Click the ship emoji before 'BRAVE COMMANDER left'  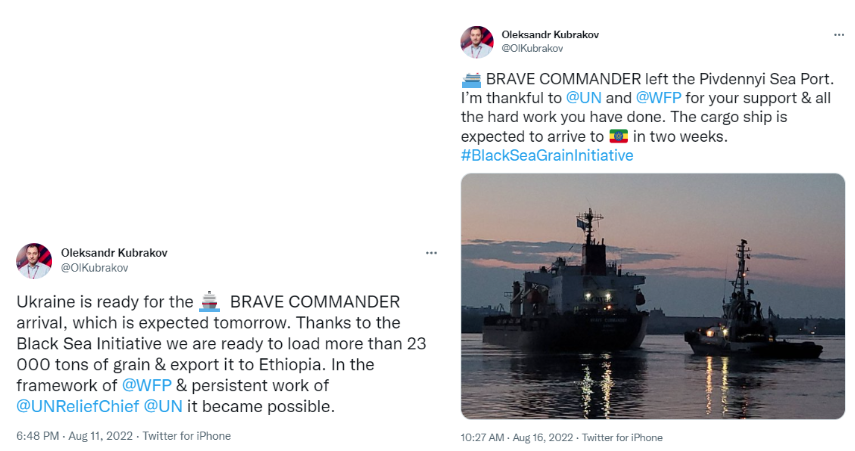(x=471, y=79)
